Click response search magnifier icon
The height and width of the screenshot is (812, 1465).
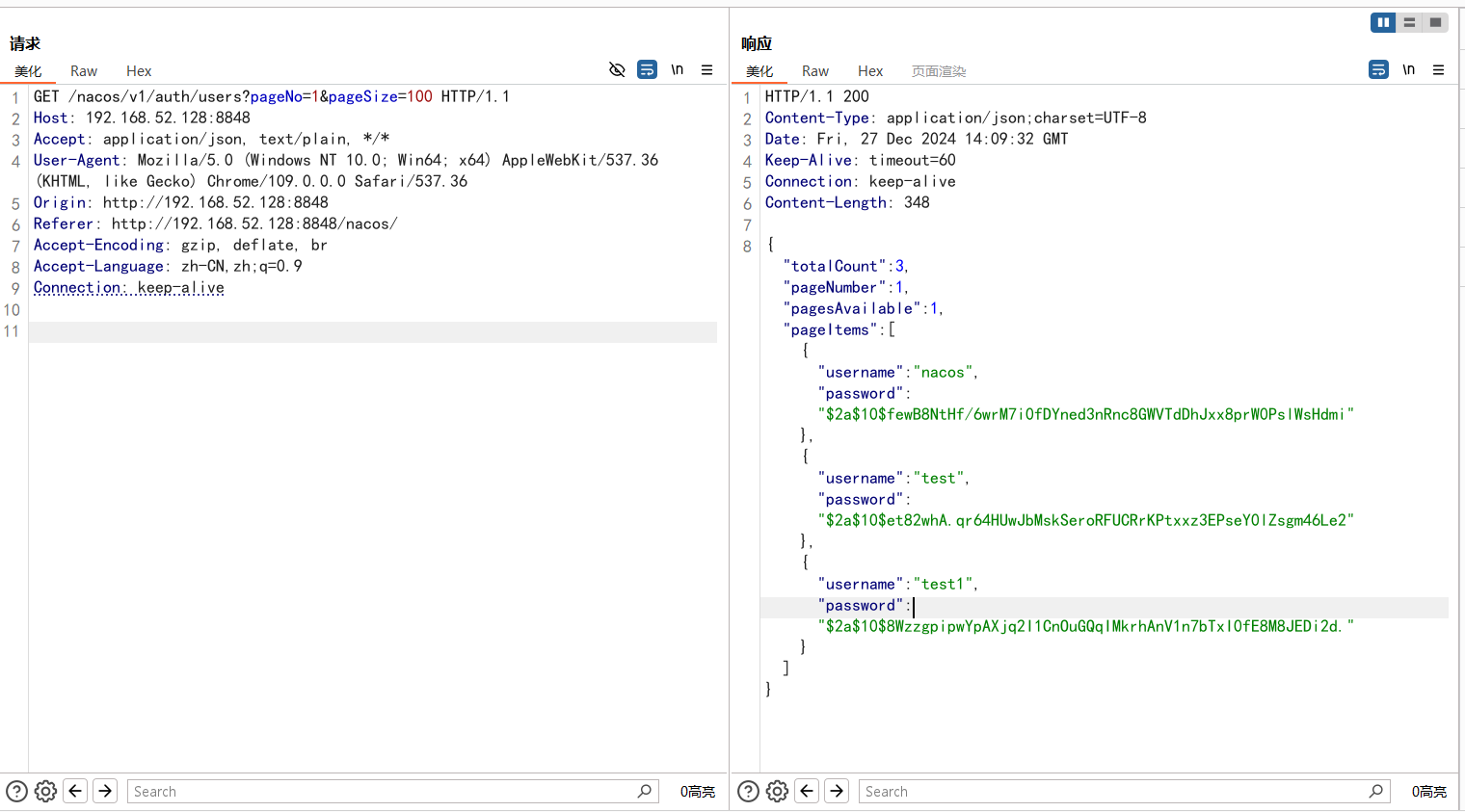1376,791
